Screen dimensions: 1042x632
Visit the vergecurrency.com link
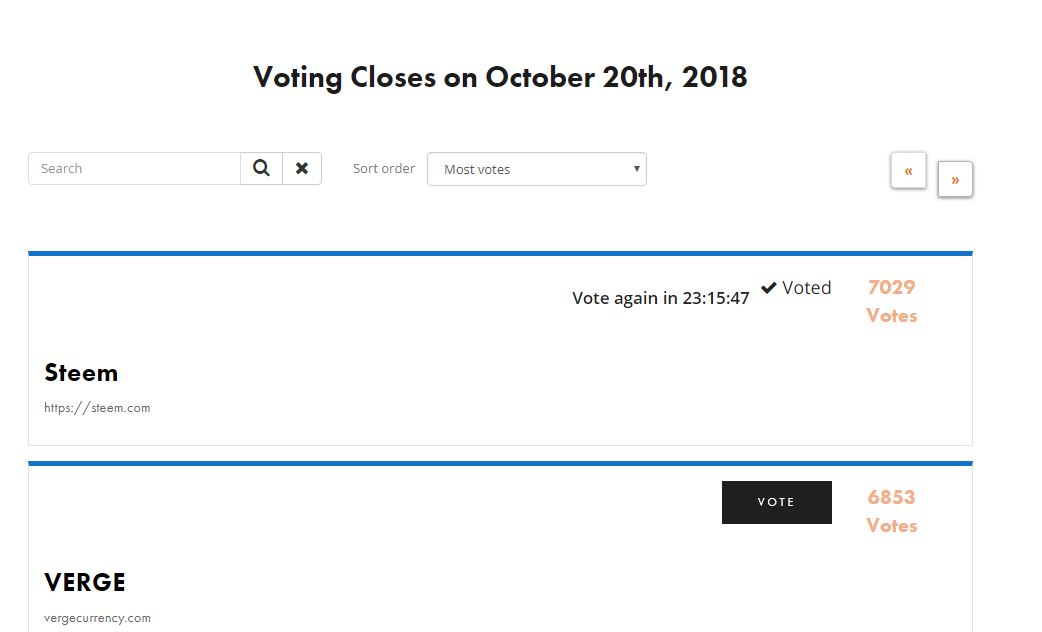(x=97, y=618)
